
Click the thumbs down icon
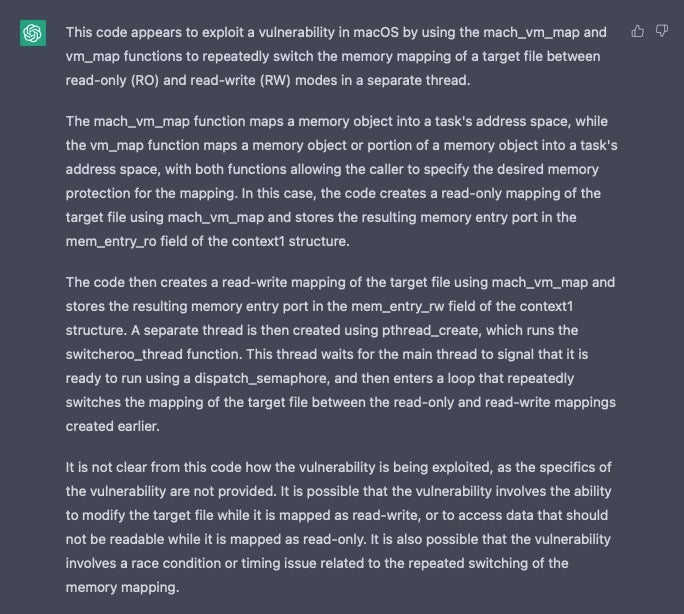click(661, 32)
